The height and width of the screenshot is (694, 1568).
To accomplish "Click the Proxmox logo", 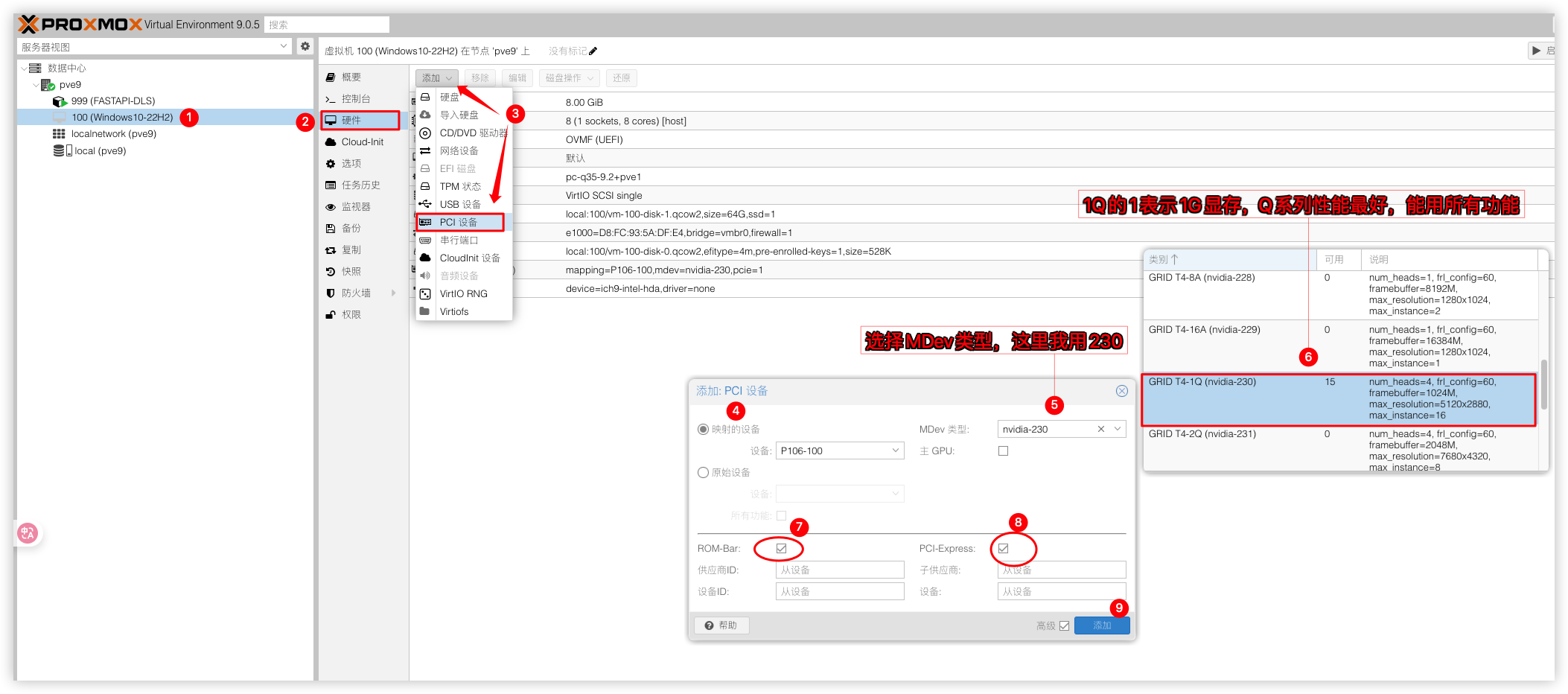I will pos(79,25).
